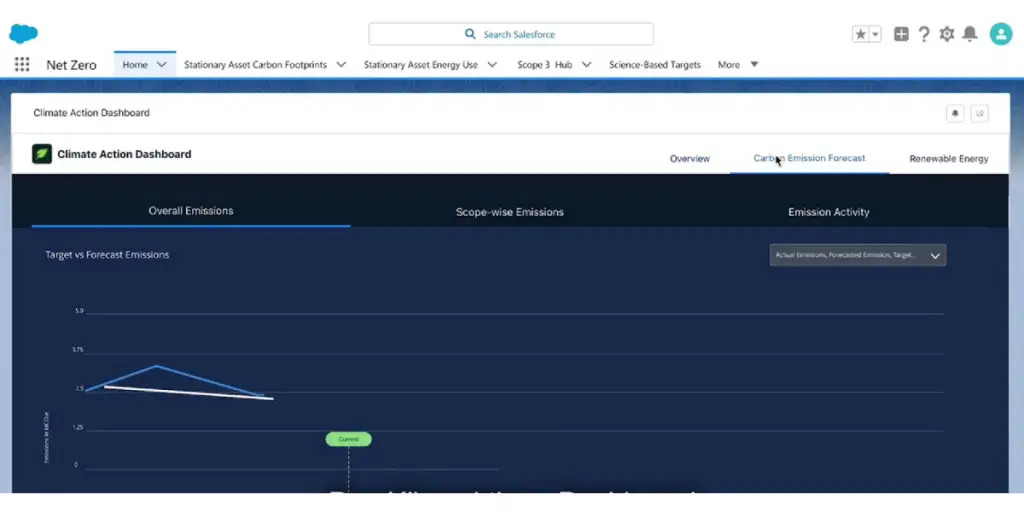Click the Salesforce cloud logo
This screenshot has width=1024, height=512.
click(23, 33)
